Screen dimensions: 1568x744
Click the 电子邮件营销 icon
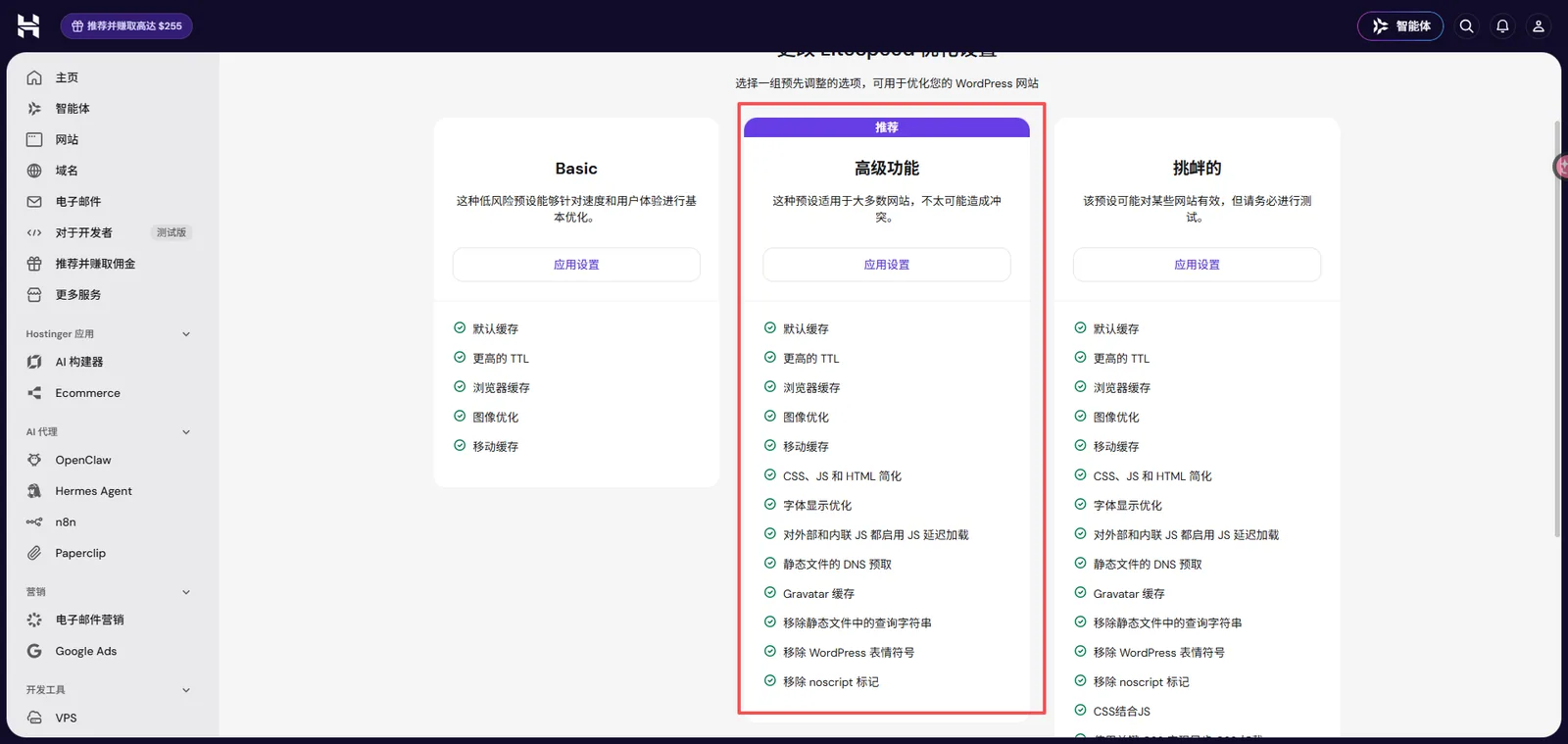[34, 620]
